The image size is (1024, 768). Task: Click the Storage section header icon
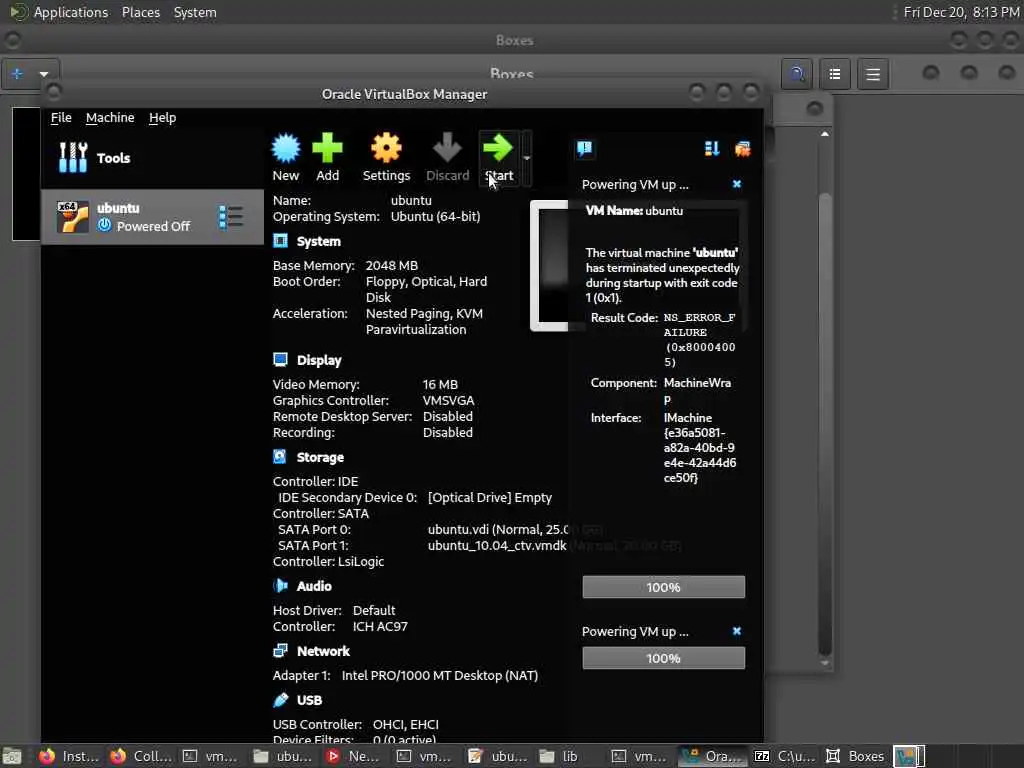tap(280, 457)
